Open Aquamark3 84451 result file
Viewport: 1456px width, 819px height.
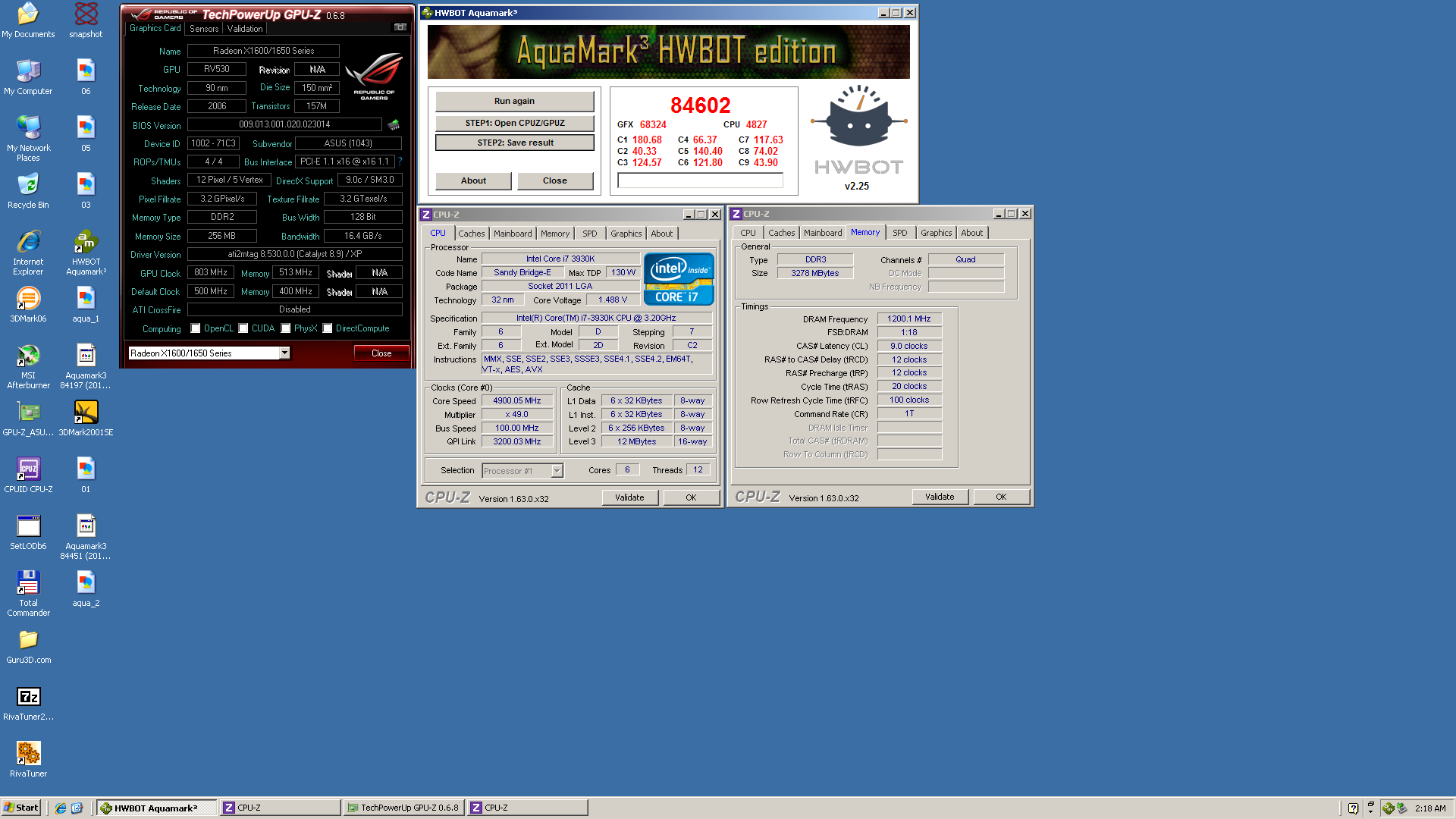pos(86,537)
